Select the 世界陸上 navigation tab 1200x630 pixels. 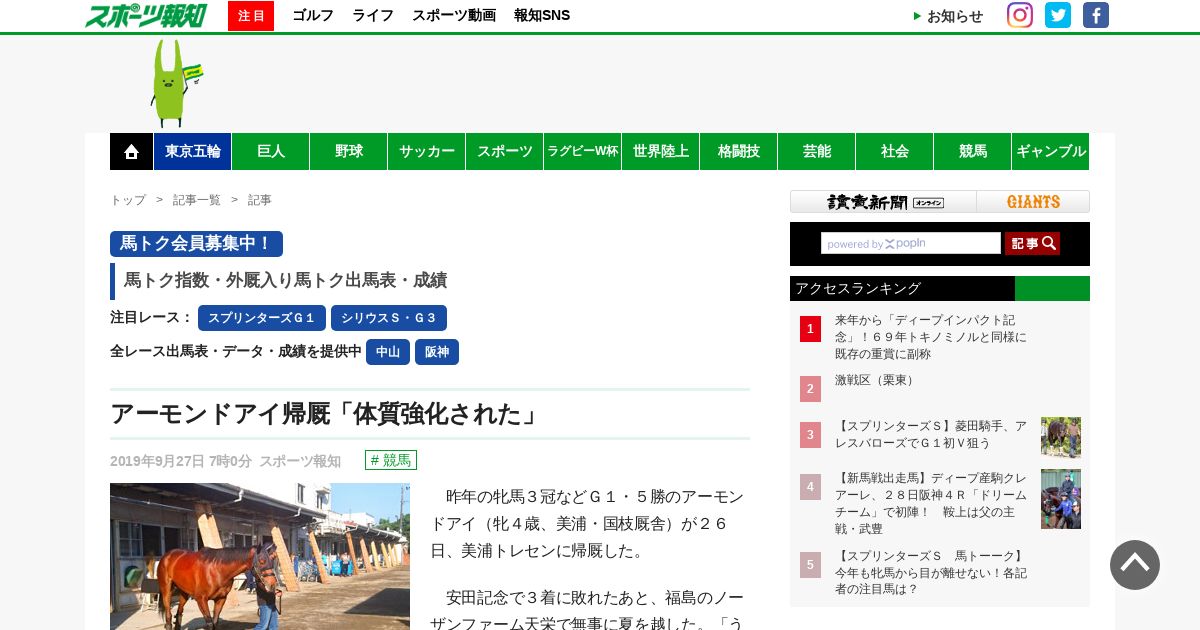click(x=661, y=152)
